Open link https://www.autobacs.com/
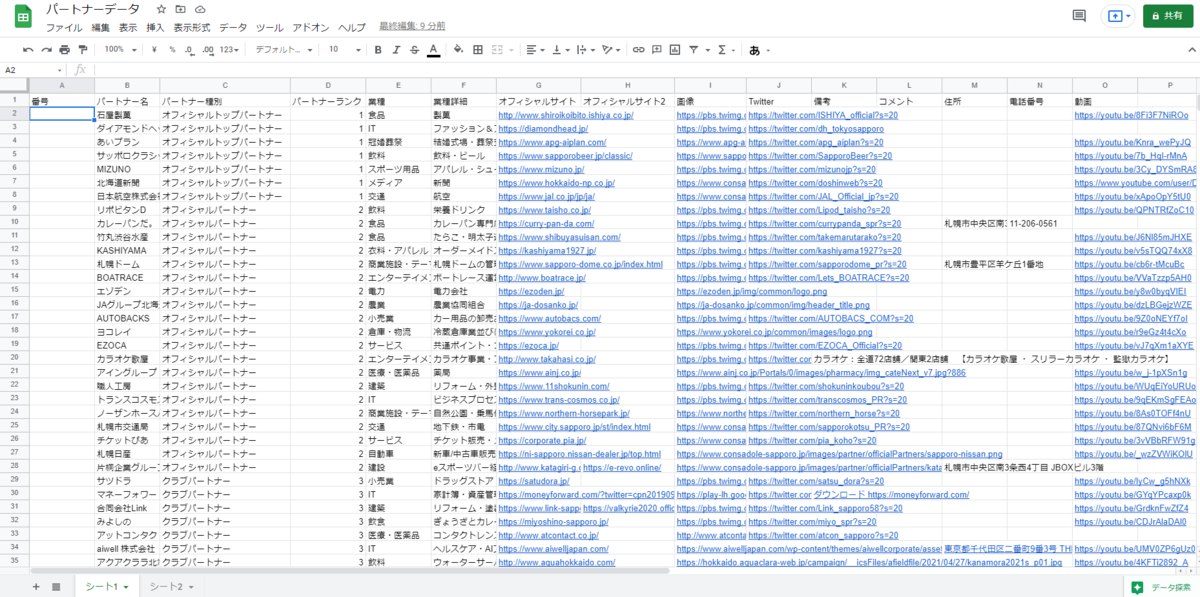 click(549, 318)
